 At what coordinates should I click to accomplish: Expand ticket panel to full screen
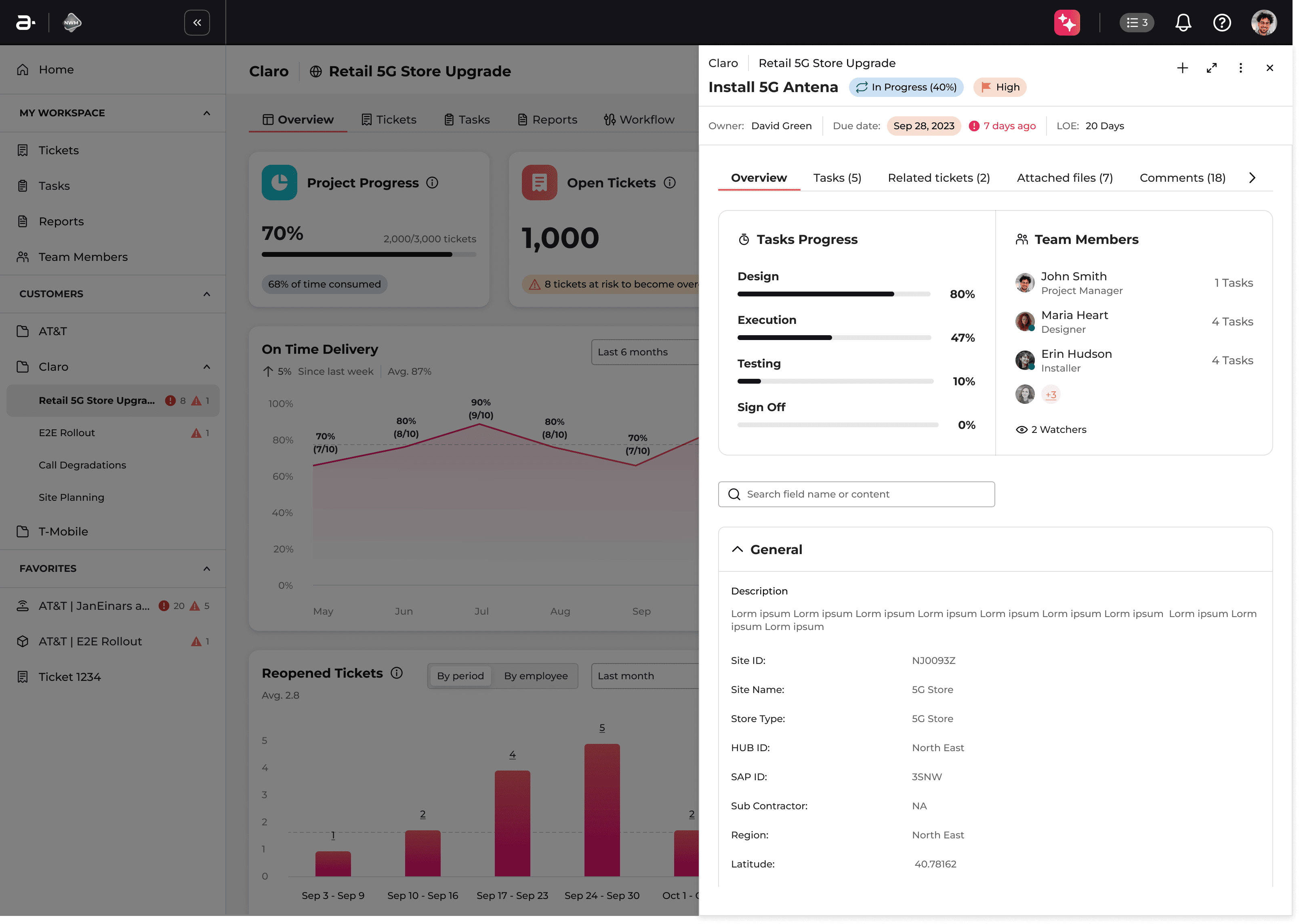pos(1211,68)
